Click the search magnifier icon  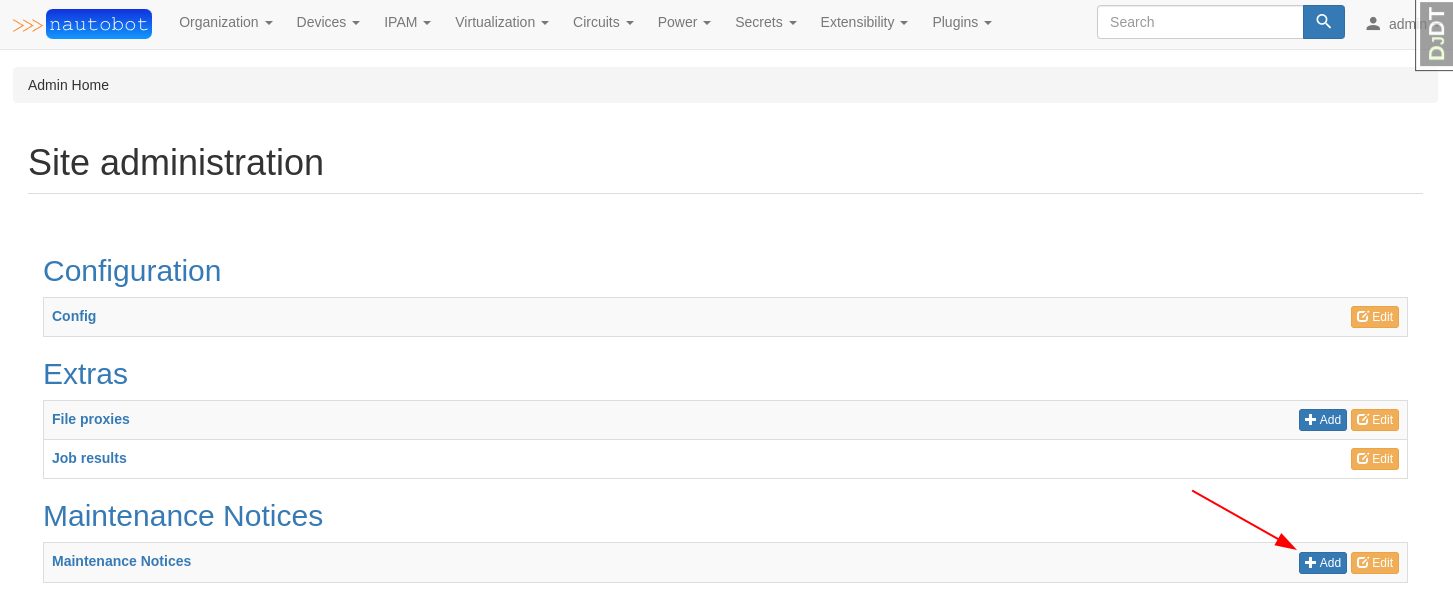[1323, 21]
